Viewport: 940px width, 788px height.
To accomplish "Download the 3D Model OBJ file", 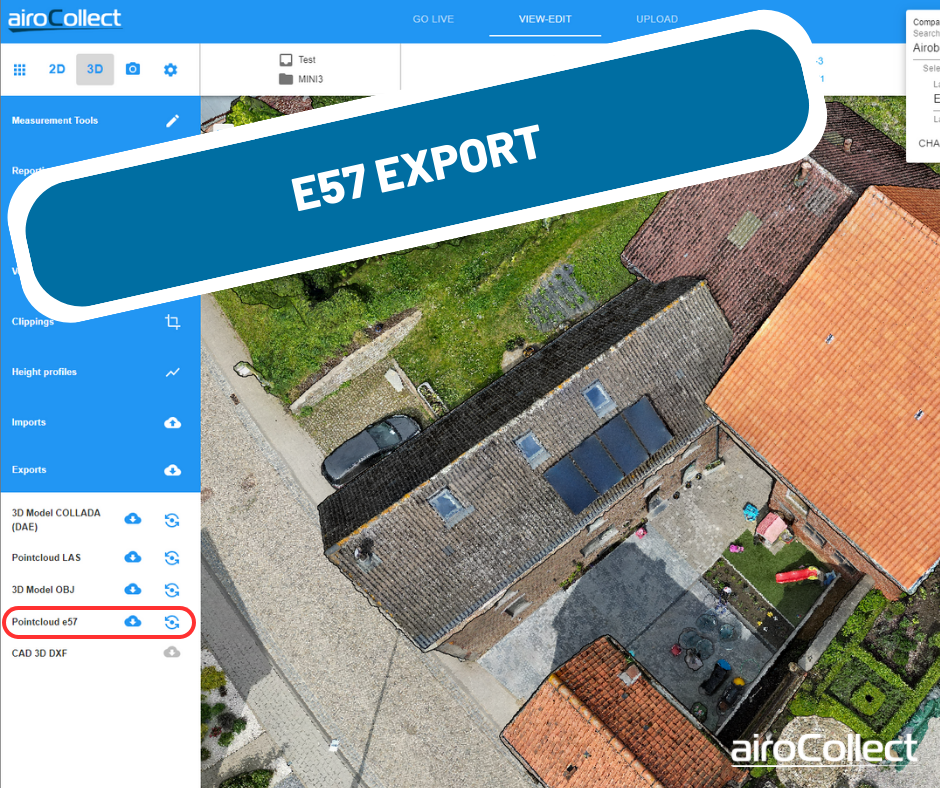I will [132, 590].
